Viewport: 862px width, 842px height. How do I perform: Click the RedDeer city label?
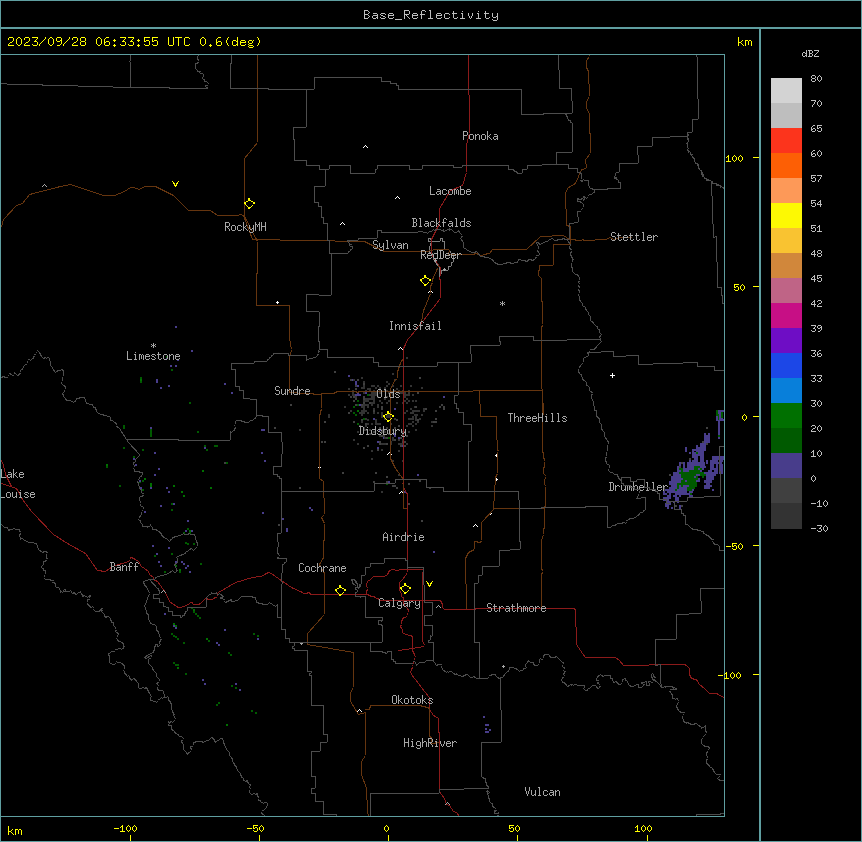(440, 255)
